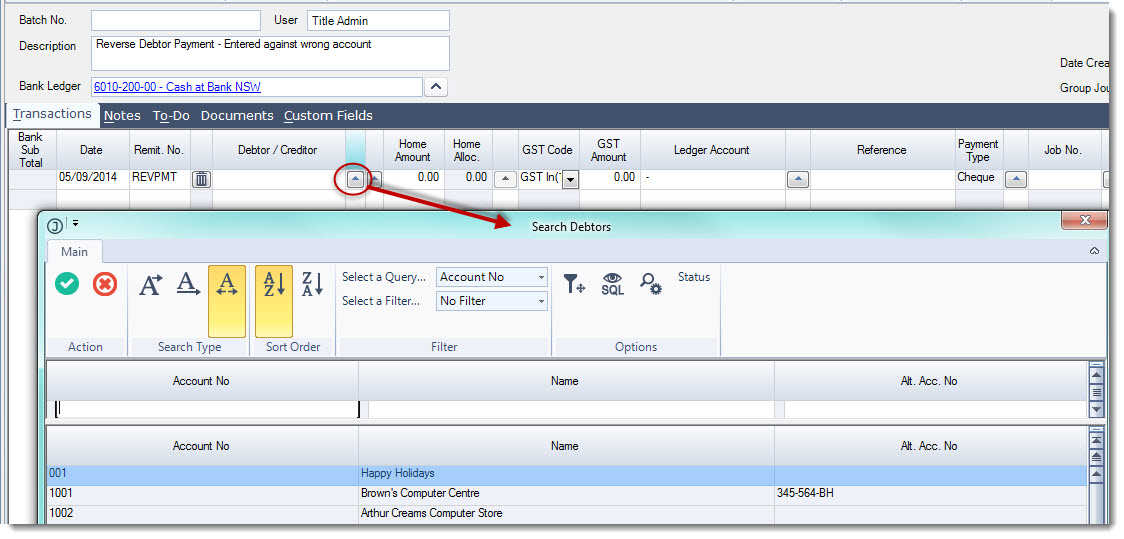
Task: Show the SQL eye icon
Action: [x=612, y=284]
